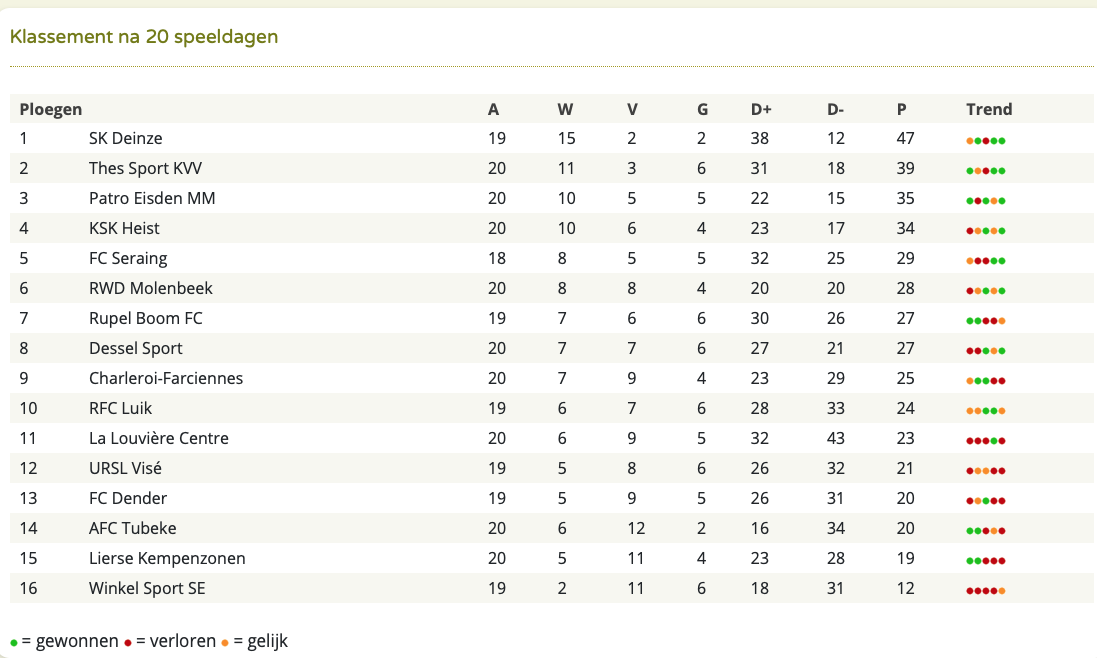
Task: Click the red 'verloren' legend dot
Action: click(x=128, y=643)
